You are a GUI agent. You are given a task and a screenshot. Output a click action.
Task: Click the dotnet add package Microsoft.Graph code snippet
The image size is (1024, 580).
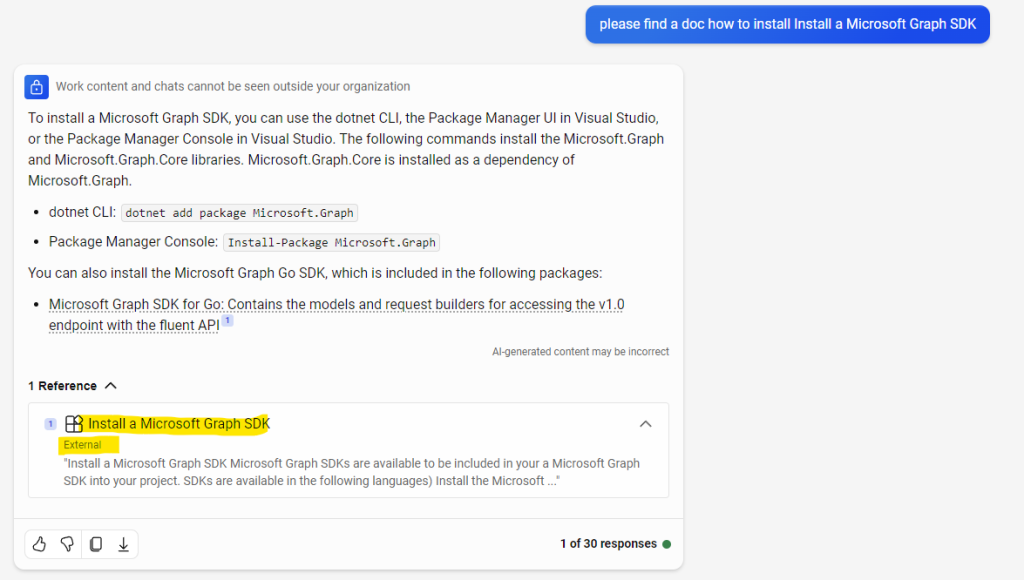239,213
